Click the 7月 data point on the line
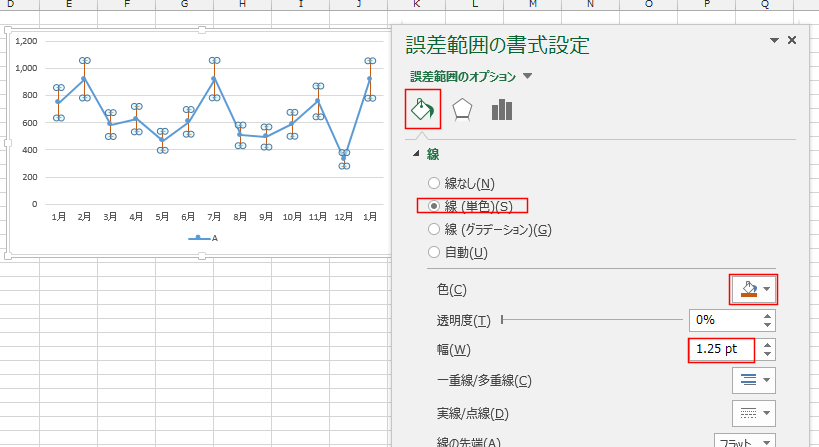819x447 pixels. [214, 78]
